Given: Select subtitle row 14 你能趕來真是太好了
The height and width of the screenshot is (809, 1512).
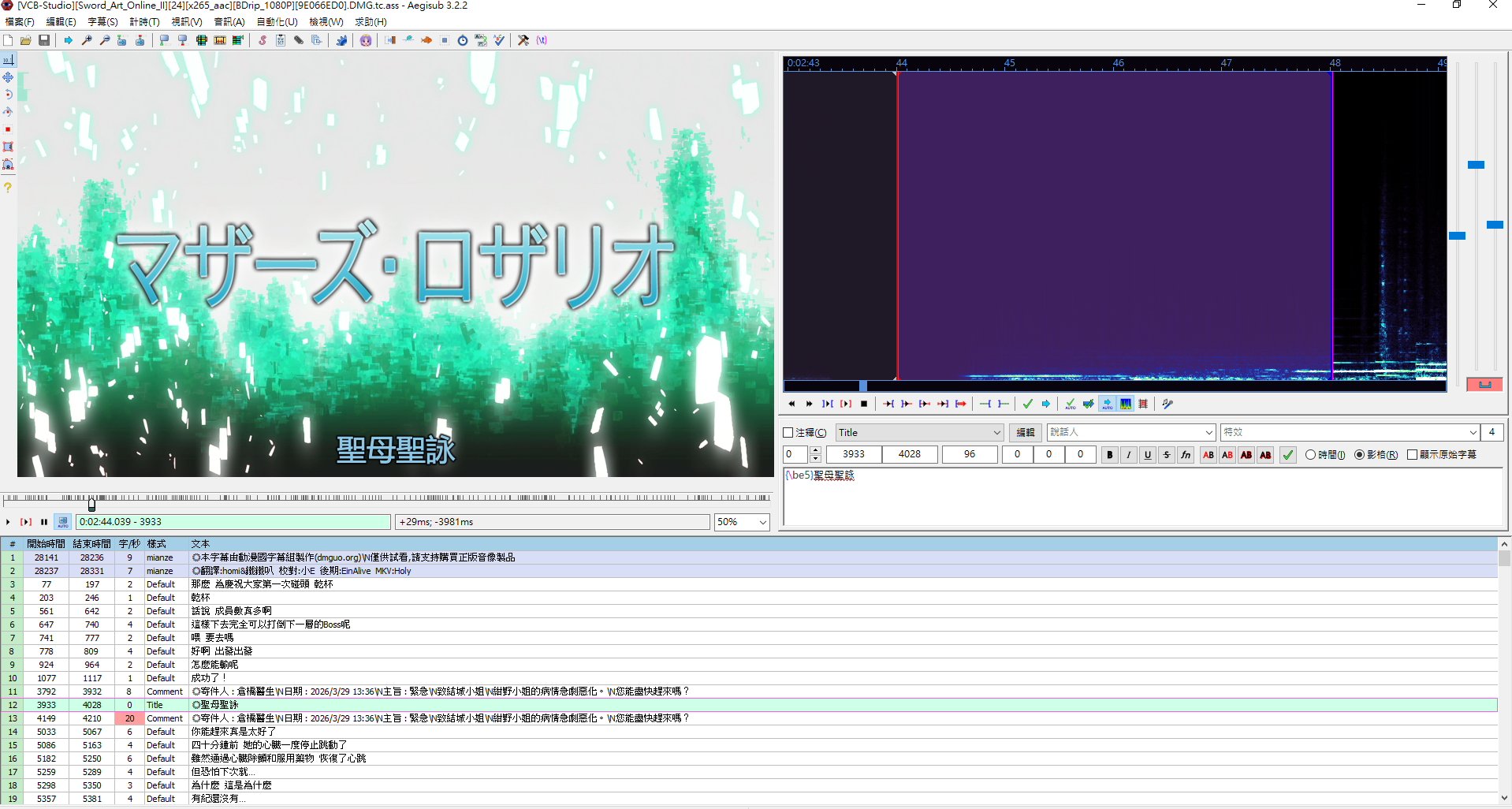Looking at the screenshot, I should (x=749, y=732).
